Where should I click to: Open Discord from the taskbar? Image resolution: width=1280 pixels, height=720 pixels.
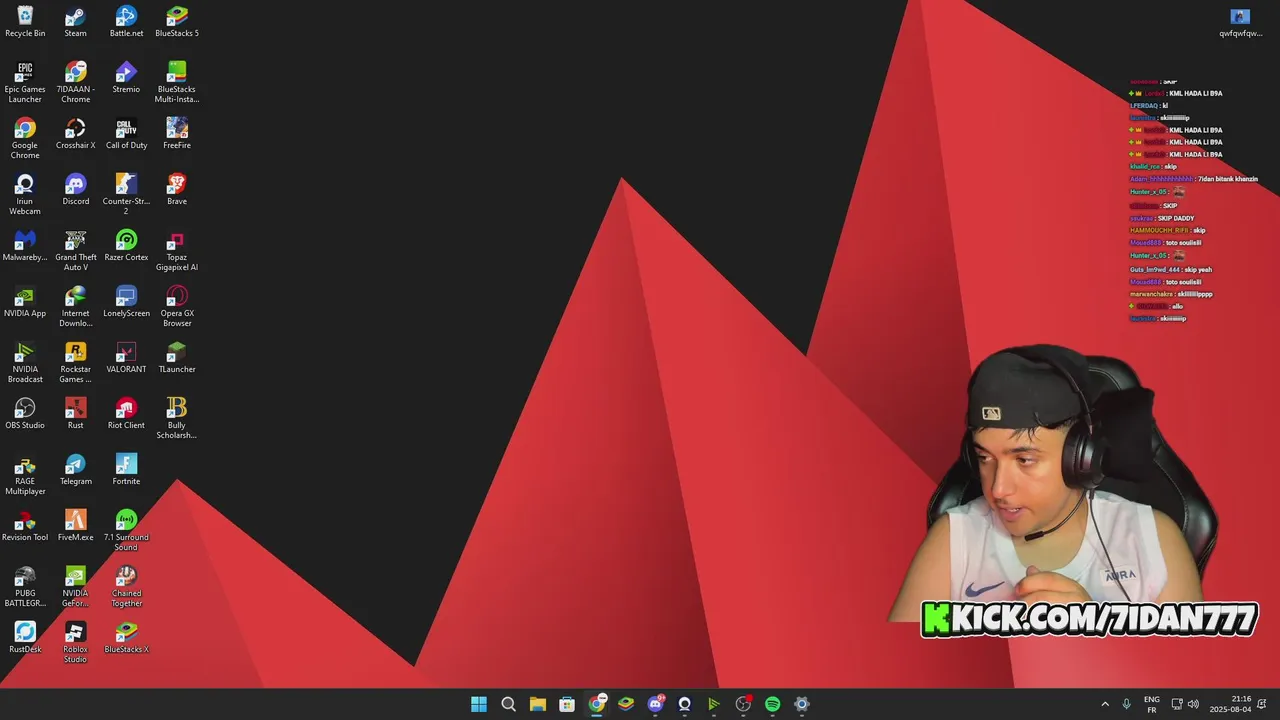point(655,704)
